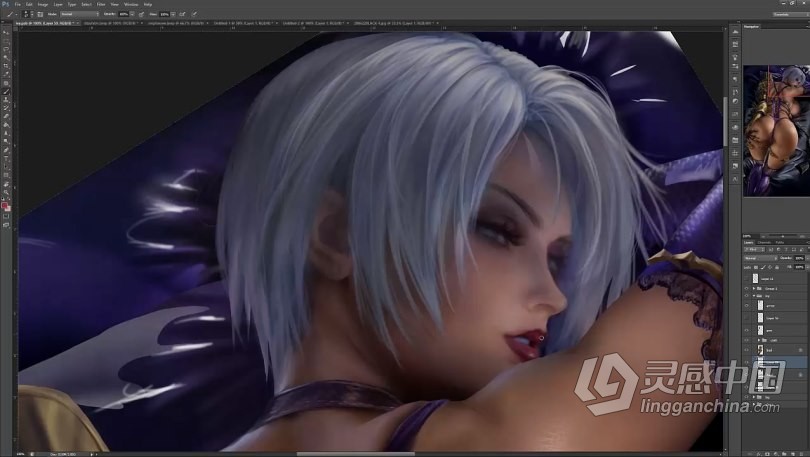Open the Window menu
The height and width of the screenshot is (457, 810).
131,4
